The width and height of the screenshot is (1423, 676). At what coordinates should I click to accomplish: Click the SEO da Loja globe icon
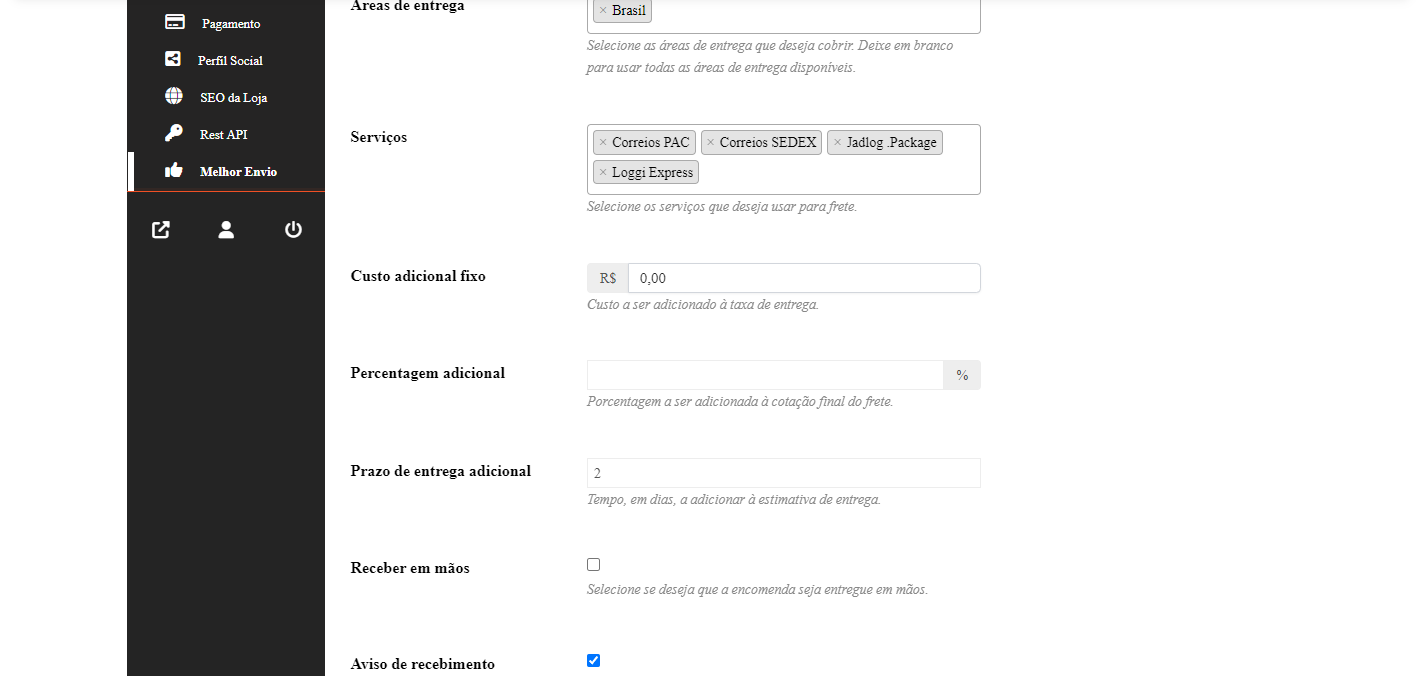tap(174, 96)
